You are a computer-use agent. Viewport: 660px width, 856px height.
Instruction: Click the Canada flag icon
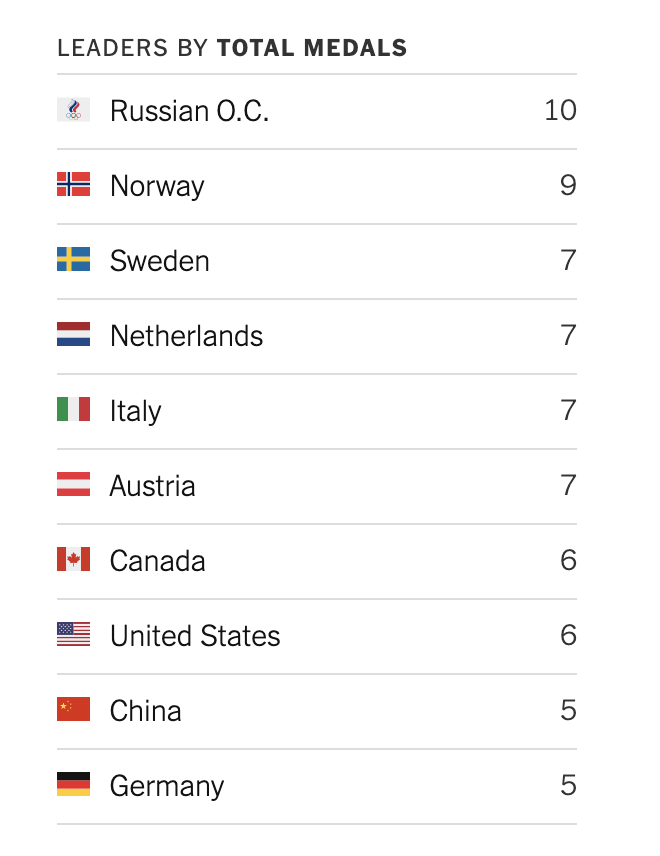[x=73, y=560]
